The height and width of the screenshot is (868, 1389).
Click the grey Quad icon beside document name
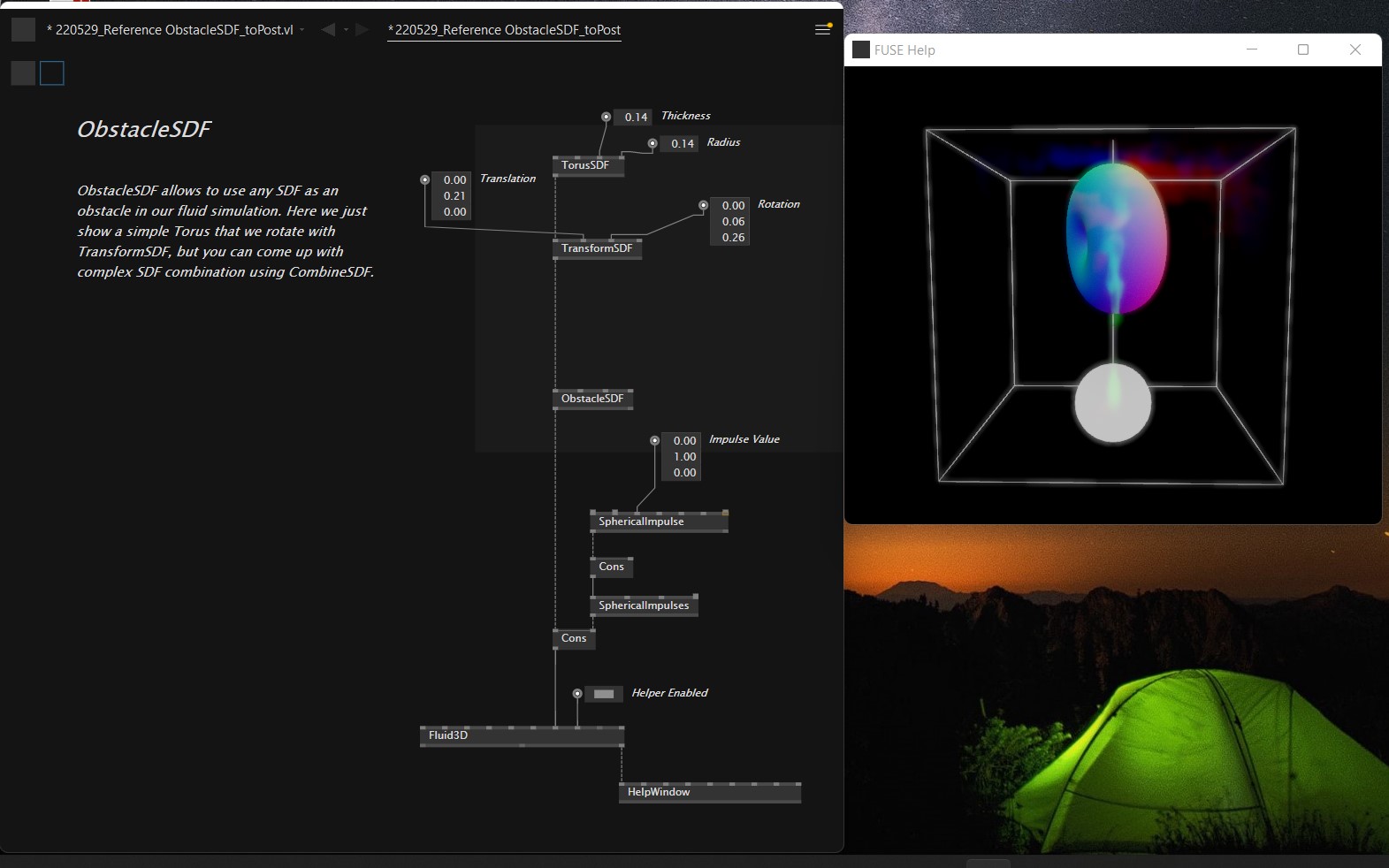pyautogui.click(x=23, y=29)
